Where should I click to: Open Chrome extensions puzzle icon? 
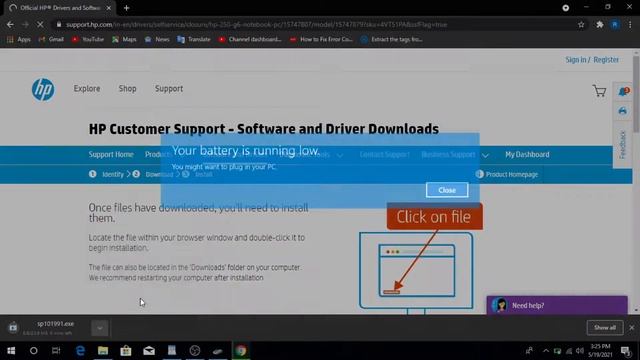click(600, 24)
